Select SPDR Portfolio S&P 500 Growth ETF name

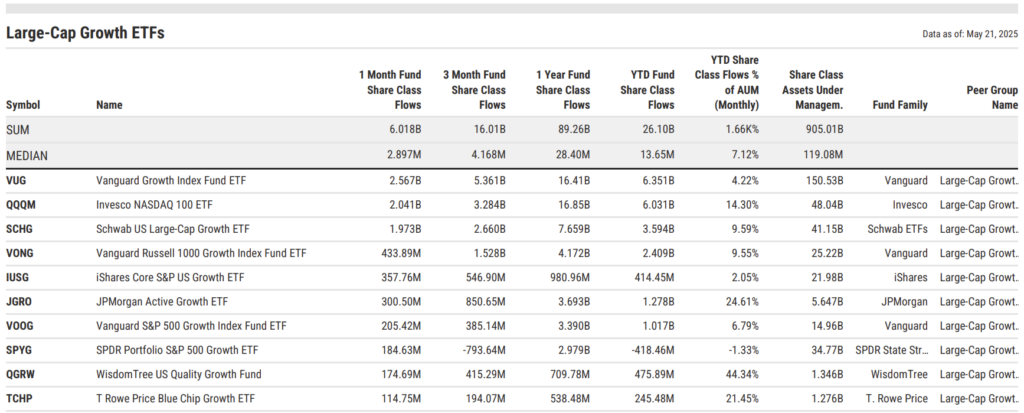point(177,350)
